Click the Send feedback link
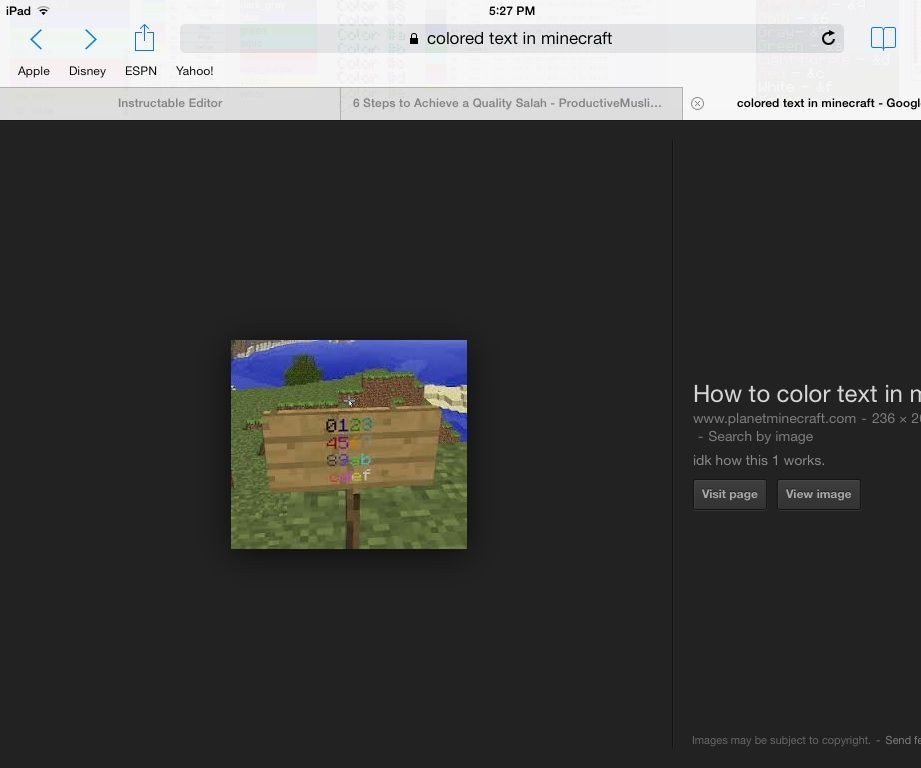 pos(903,740)
